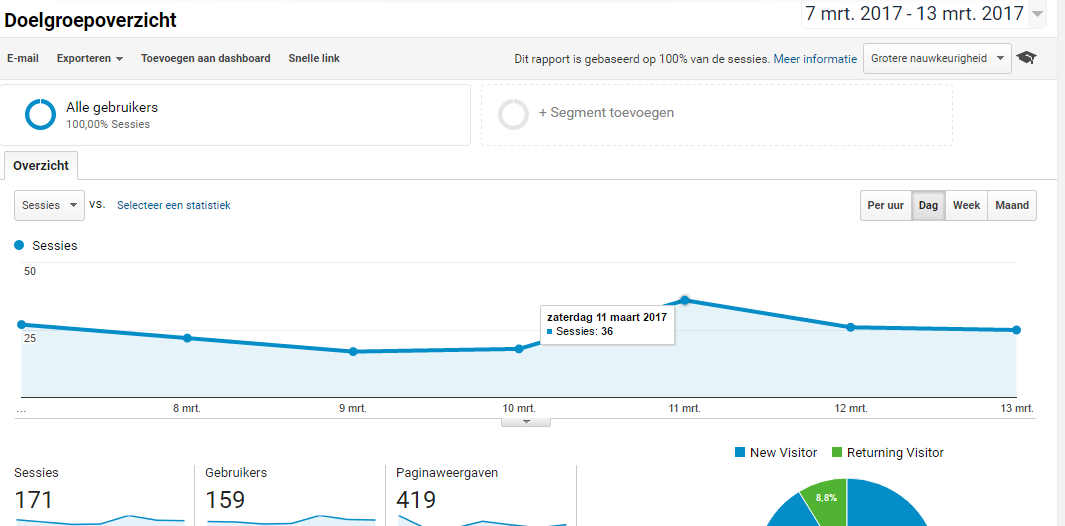Switch chart to Week view
Screen dimensions: 1065x526
click(x=966, y=205)
